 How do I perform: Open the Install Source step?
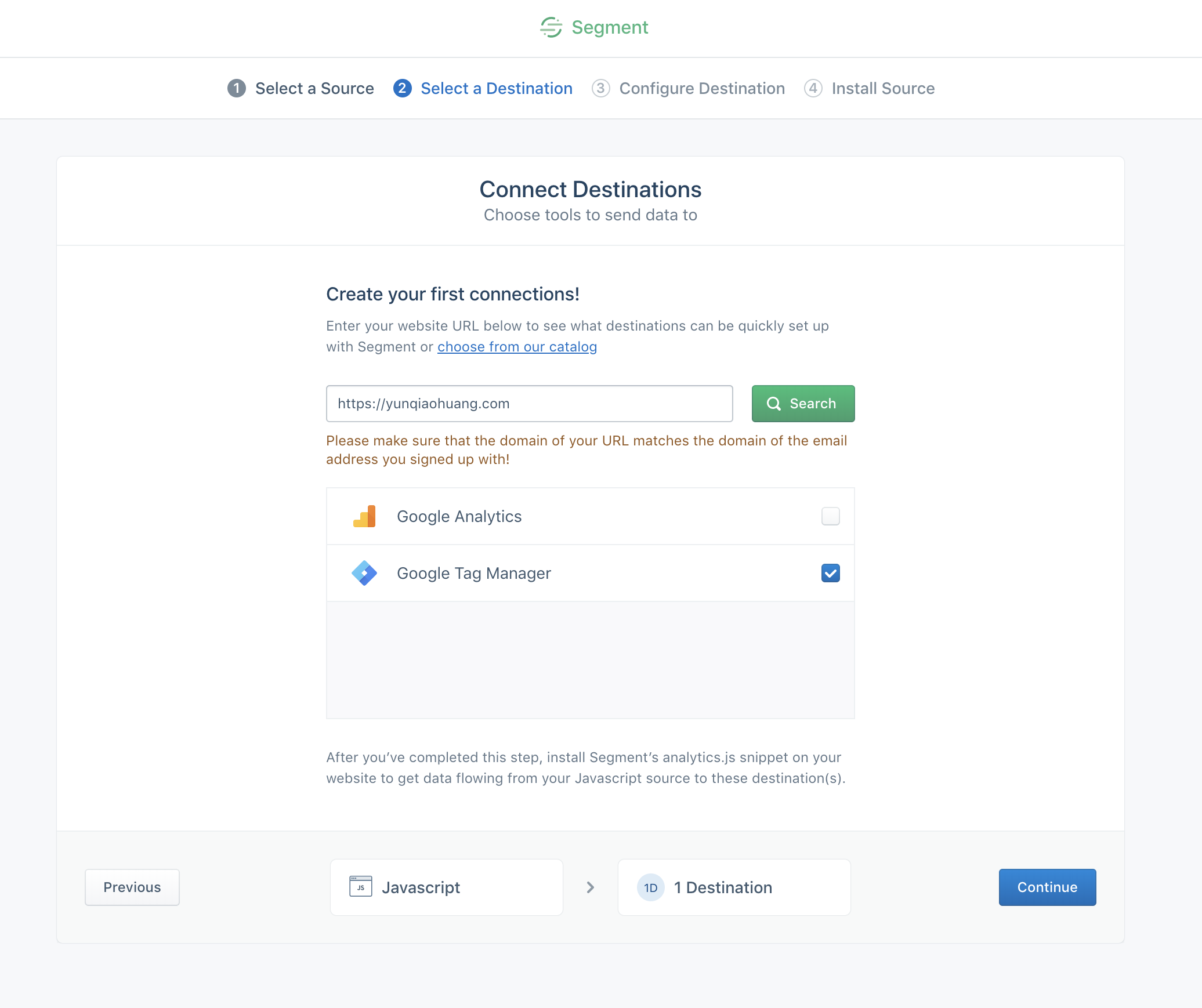pyautogui.click(x=869, y=88)
